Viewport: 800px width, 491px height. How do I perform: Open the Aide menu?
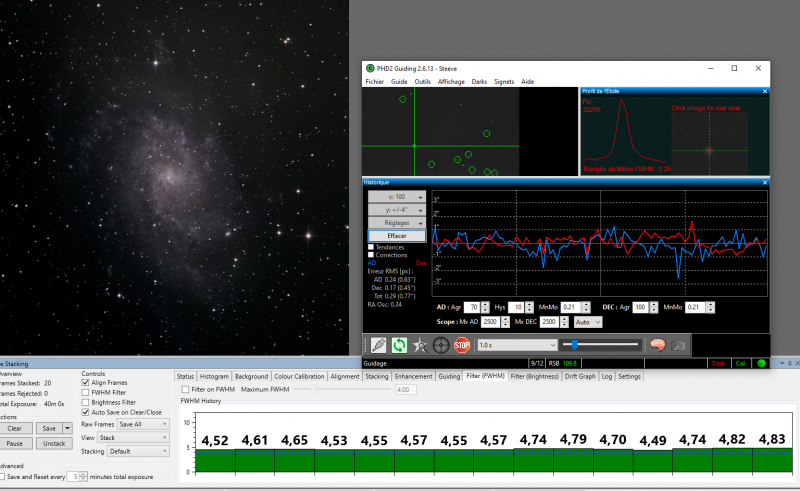[x=528, y=82]
